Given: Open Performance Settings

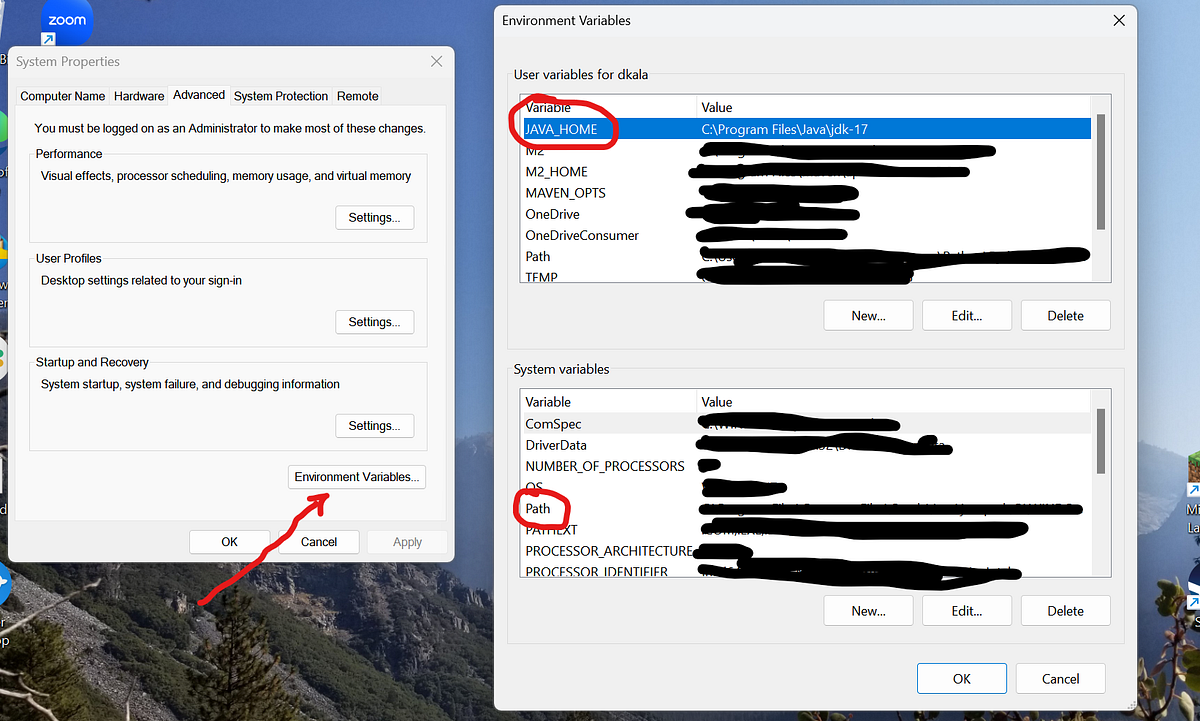Looking at the screenshot, I should pyautogui.click(x=374, y=217).
